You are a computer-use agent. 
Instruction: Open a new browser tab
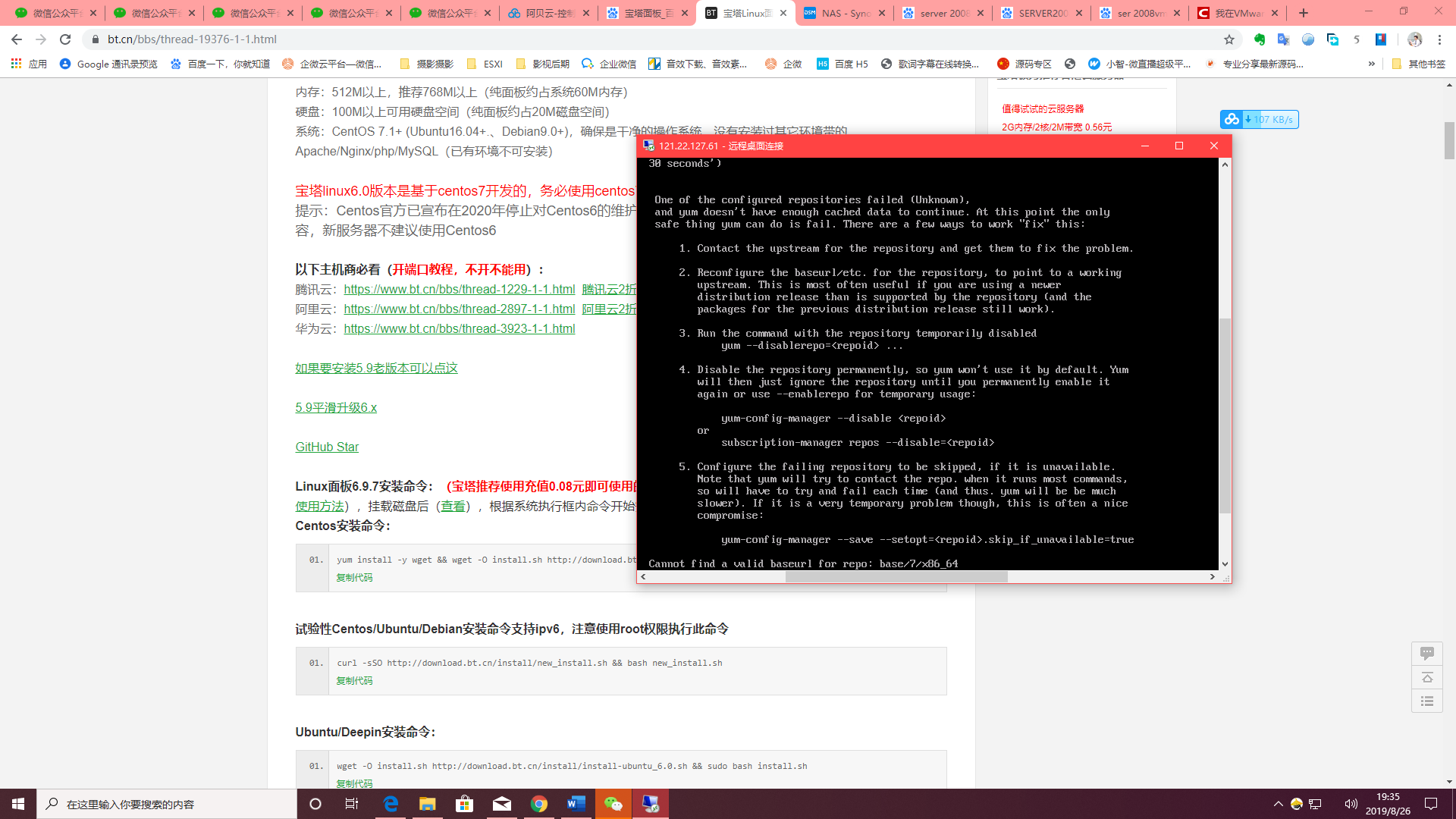coord(1304,13)
